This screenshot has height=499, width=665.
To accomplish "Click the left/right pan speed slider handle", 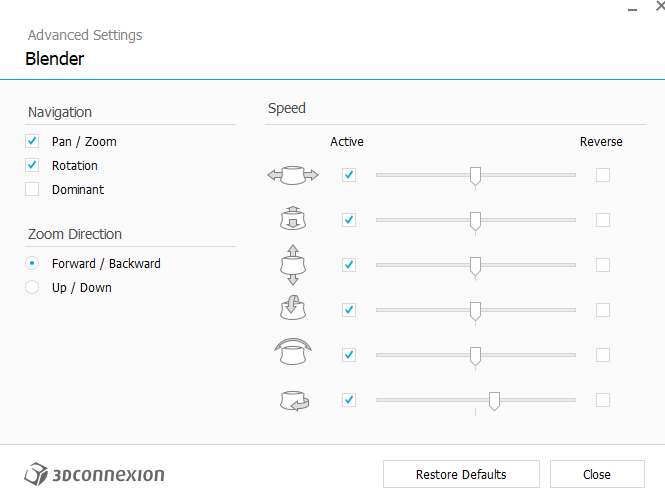I will click(475, 176).
